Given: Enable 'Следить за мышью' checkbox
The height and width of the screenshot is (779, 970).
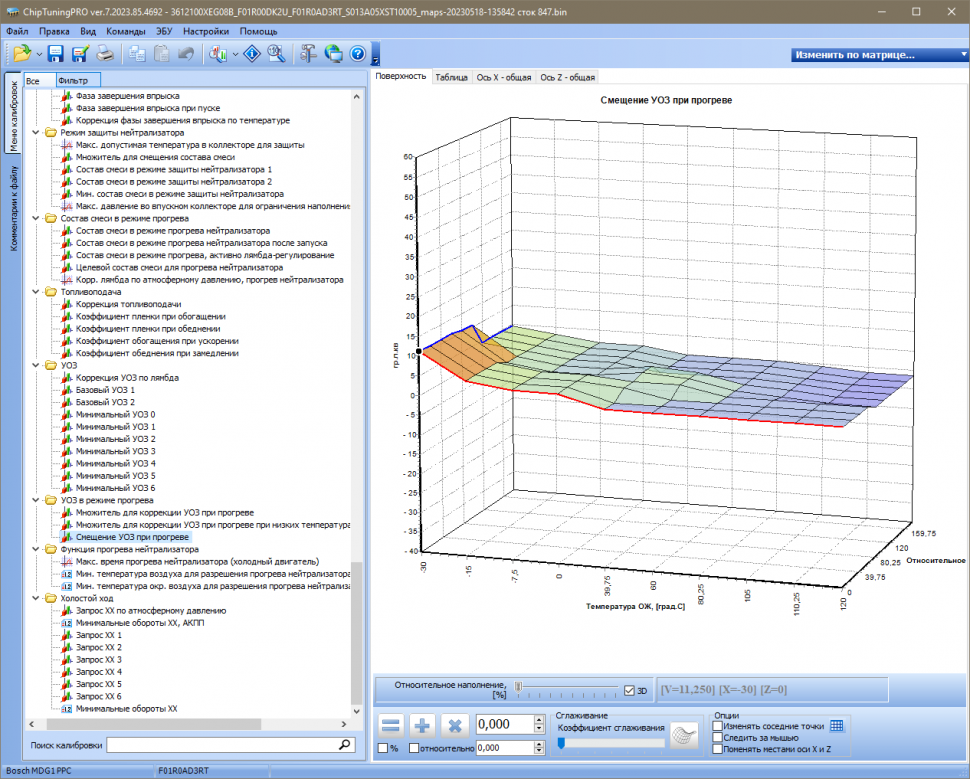Looking at the screenshot, I should click(x=717, y=738).
